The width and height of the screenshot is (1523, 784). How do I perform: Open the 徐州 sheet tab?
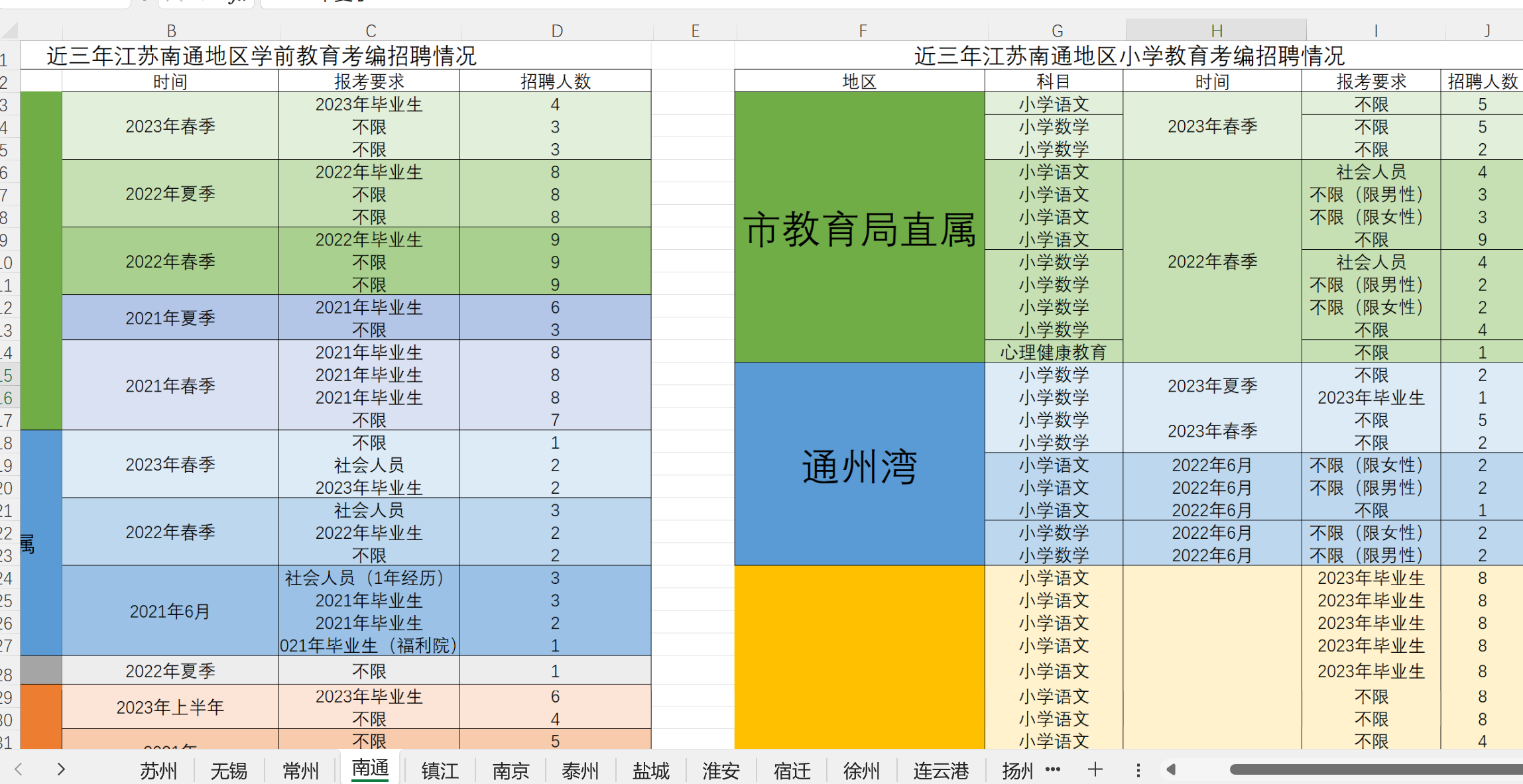[861, 771]
